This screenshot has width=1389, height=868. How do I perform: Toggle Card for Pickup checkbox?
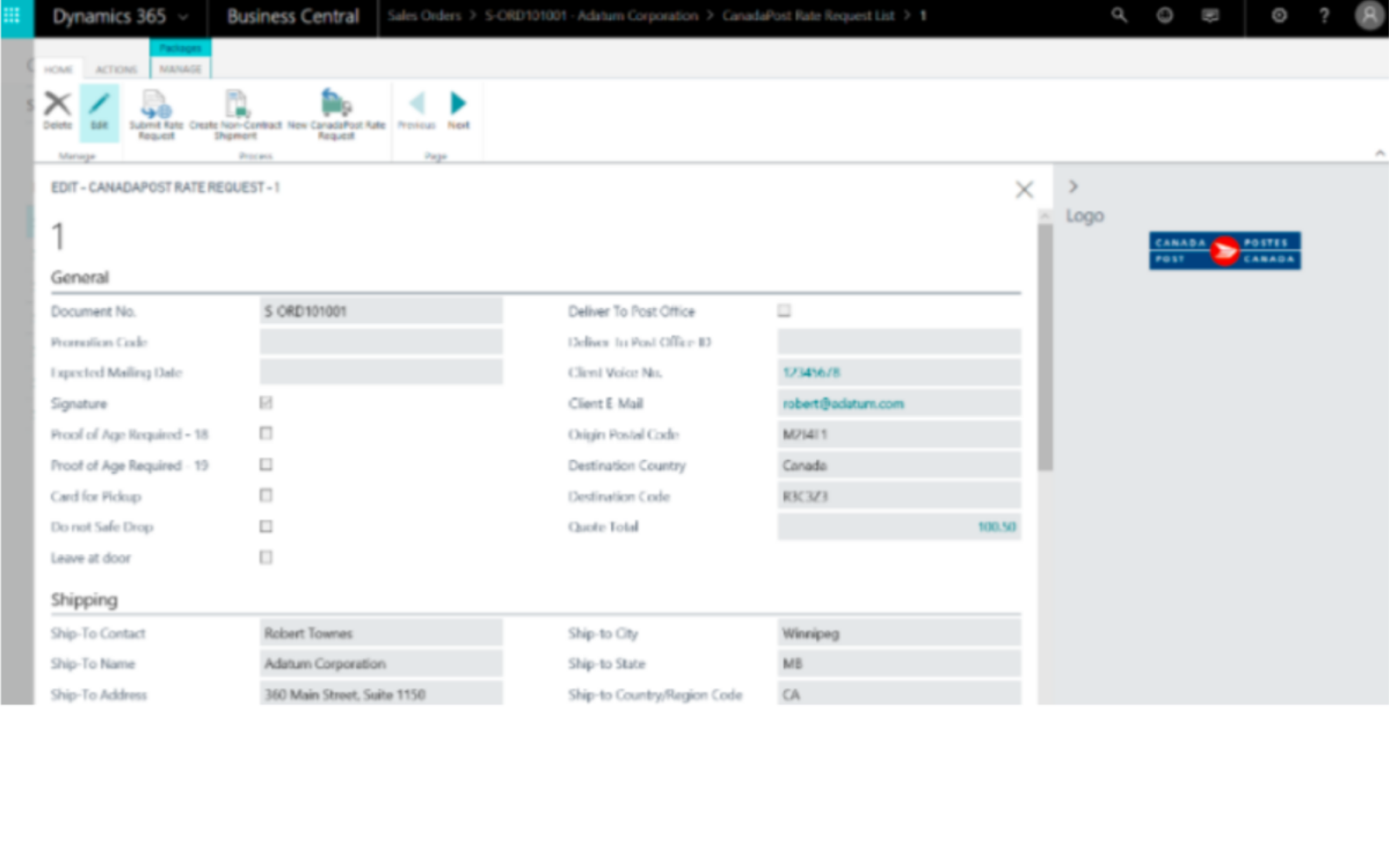(x=266, y=495)
